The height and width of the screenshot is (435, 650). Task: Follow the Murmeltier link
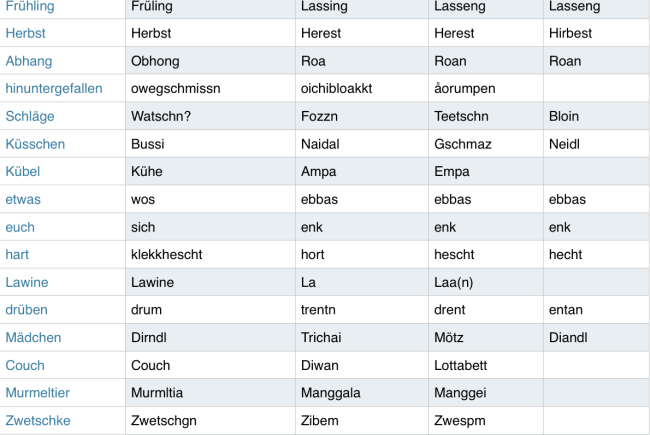[x=38, y=392]
